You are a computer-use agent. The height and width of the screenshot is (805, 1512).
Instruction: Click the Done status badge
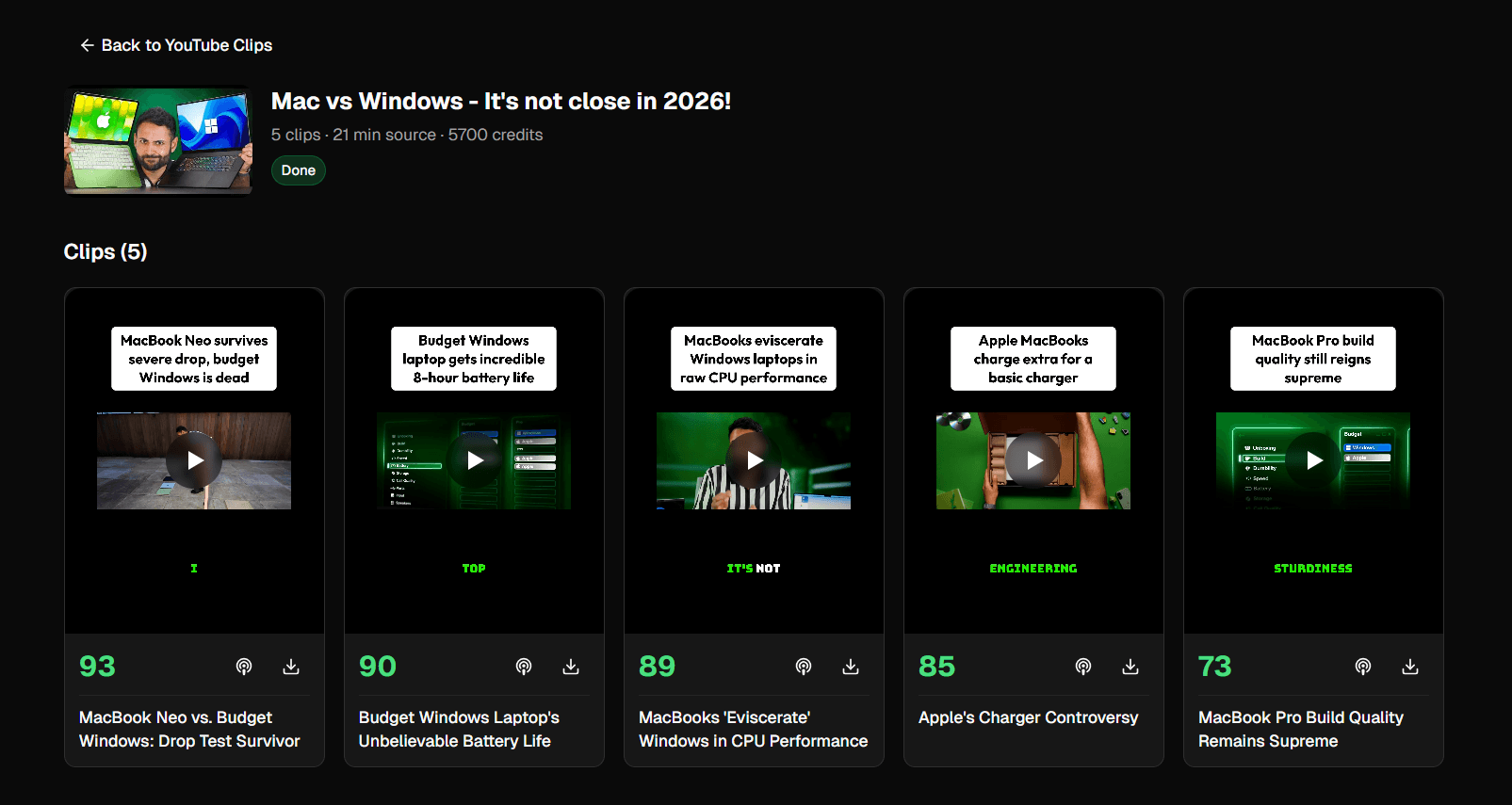299,170
